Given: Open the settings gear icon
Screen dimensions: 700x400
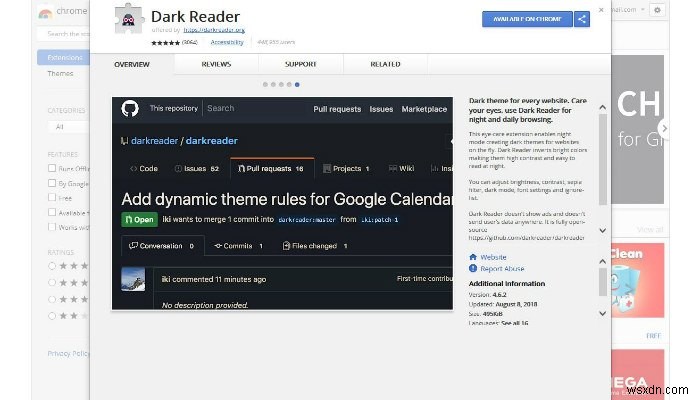Looking at the screenshot, I should pyautogui.click(x=657, y=9).
